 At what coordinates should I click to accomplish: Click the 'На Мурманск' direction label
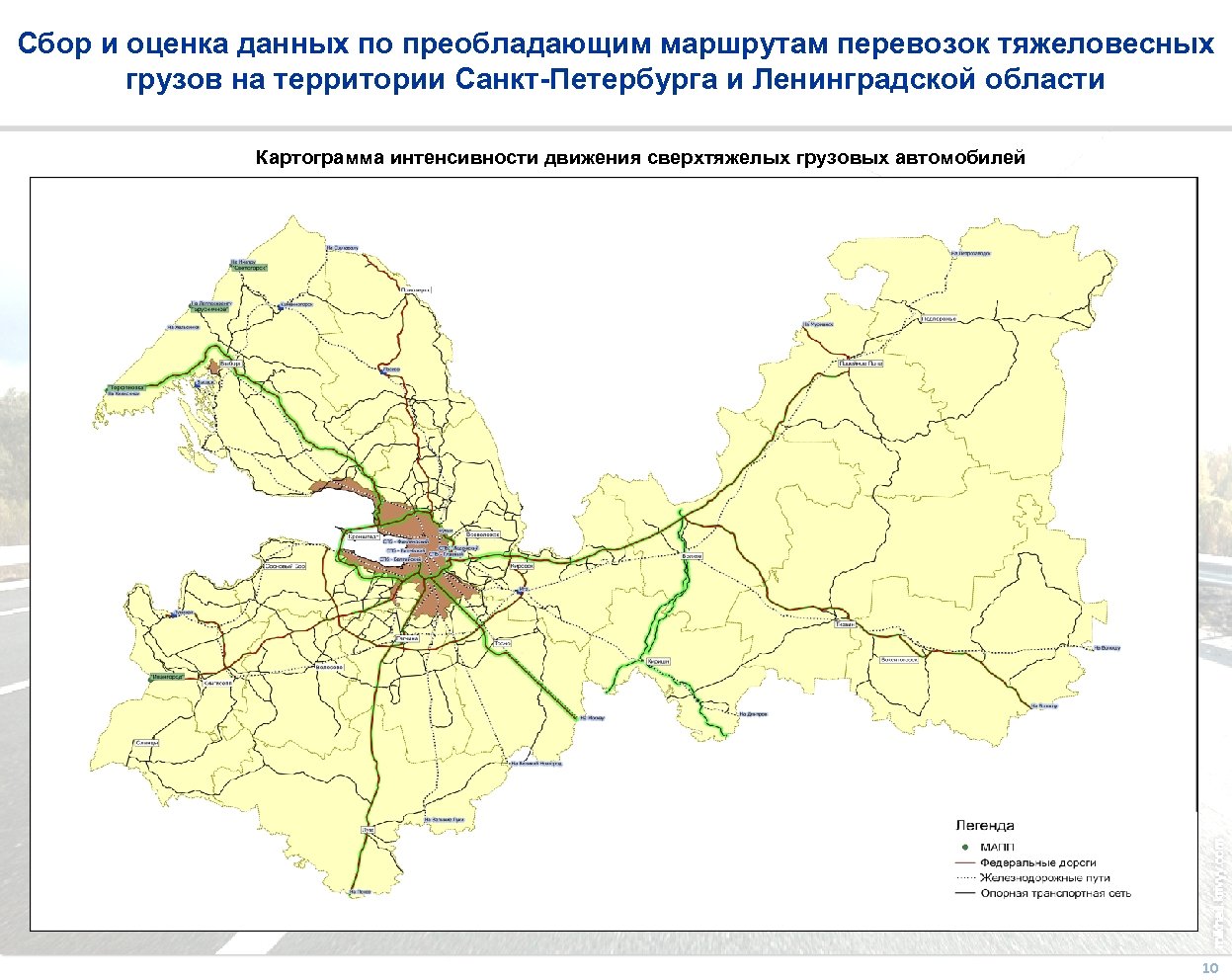pos(818,324)
